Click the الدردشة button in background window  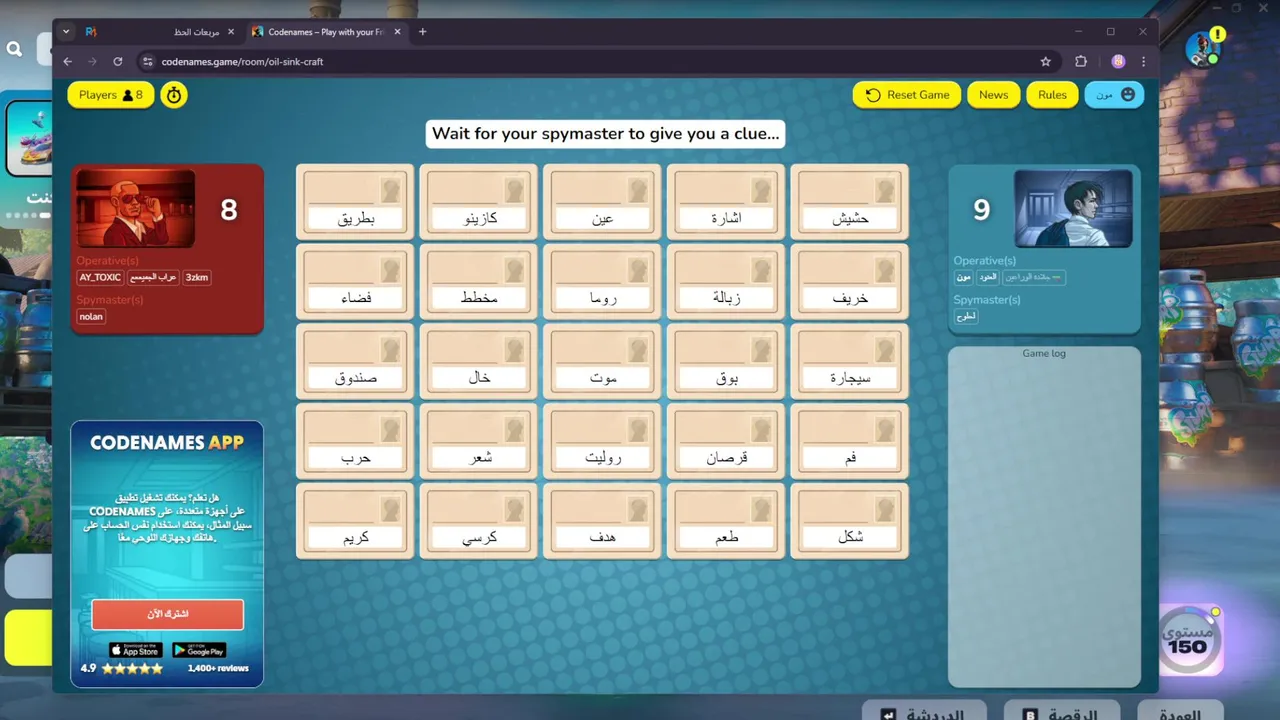[x=923, y=711]
